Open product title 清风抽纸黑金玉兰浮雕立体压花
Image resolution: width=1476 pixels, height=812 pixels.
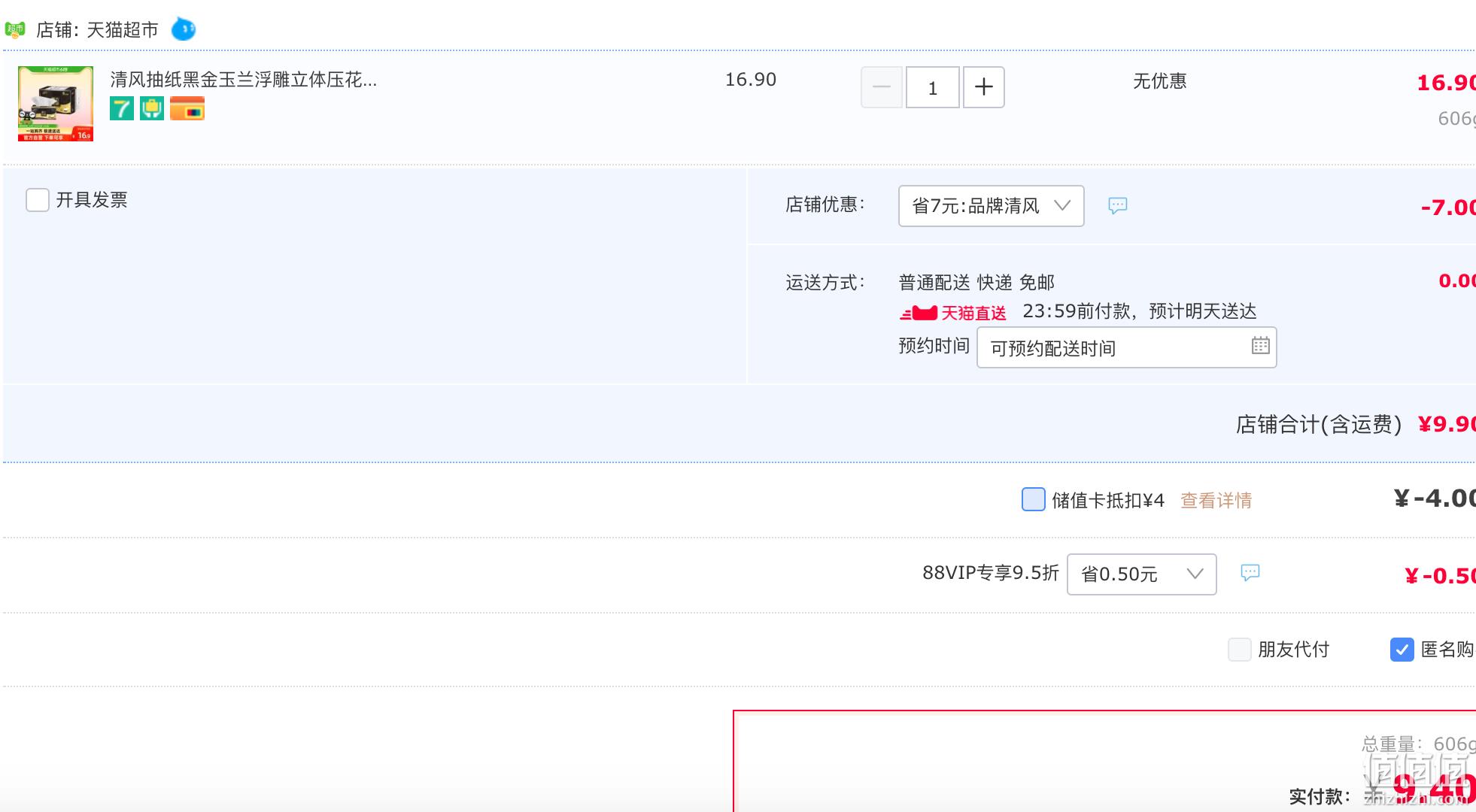pos(244,80)
